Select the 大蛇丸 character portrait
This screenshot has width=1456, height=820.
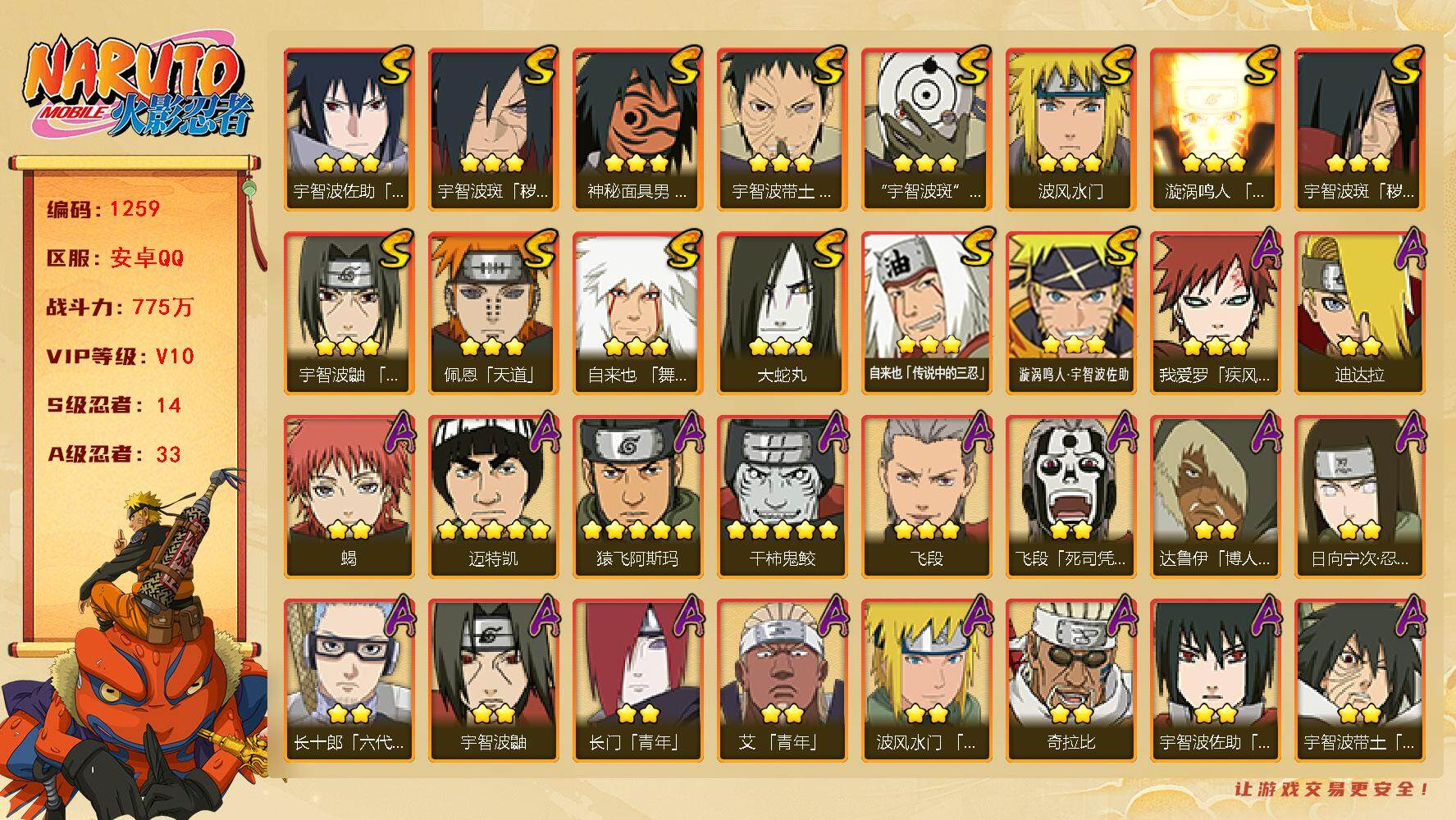[782, 313]
